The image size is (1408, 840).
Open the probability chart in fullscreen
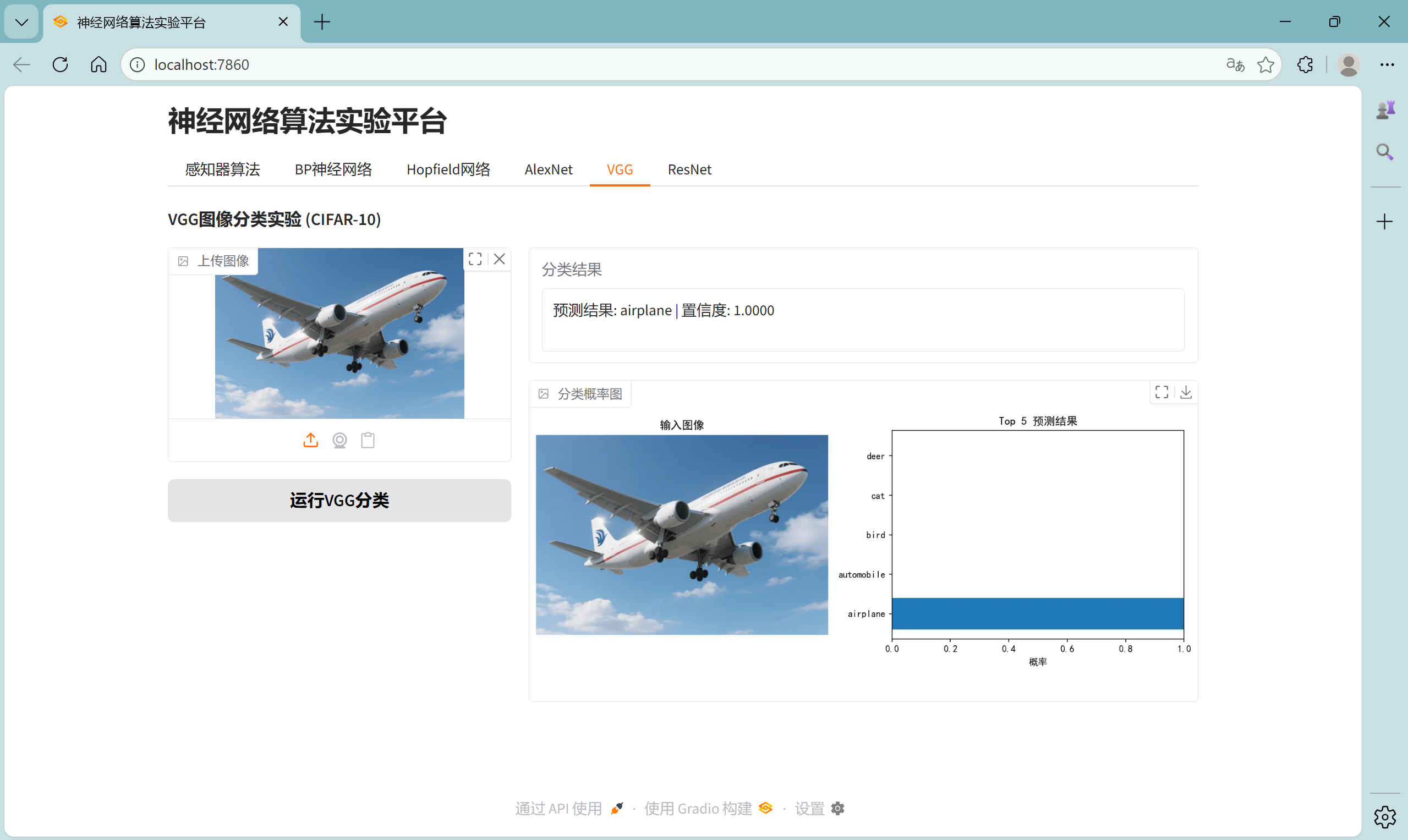[x=1162, y=392]
